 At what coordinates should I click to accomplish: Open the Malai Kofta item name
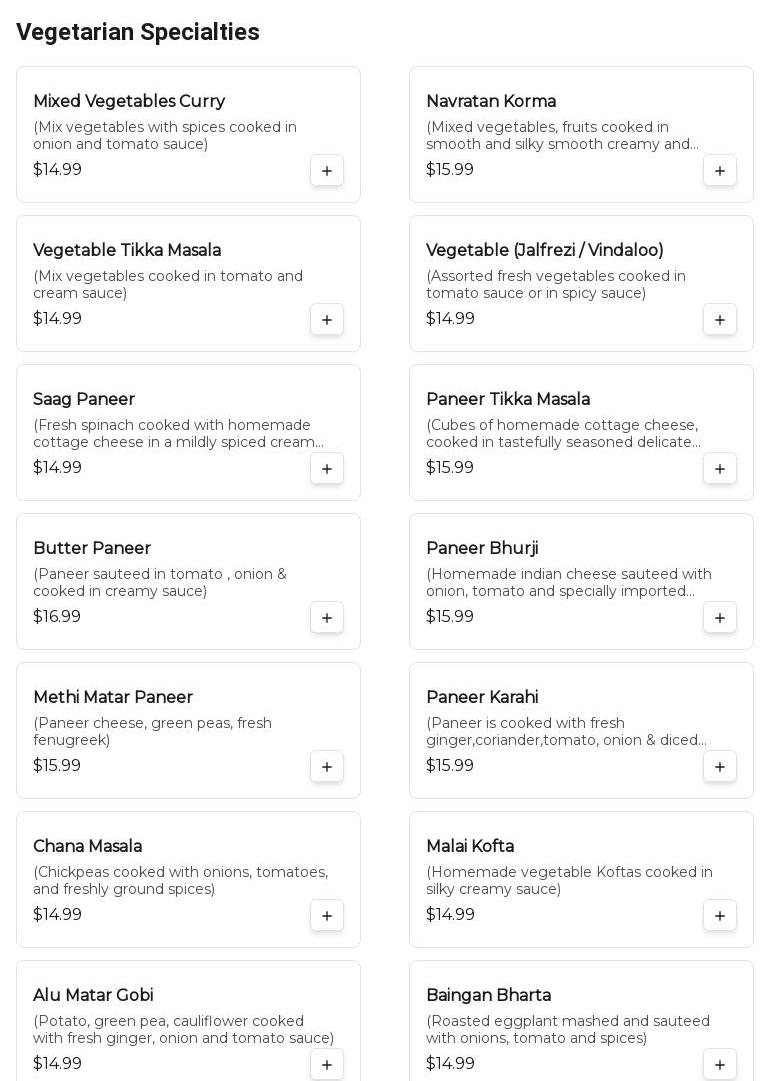click(470, 846)
